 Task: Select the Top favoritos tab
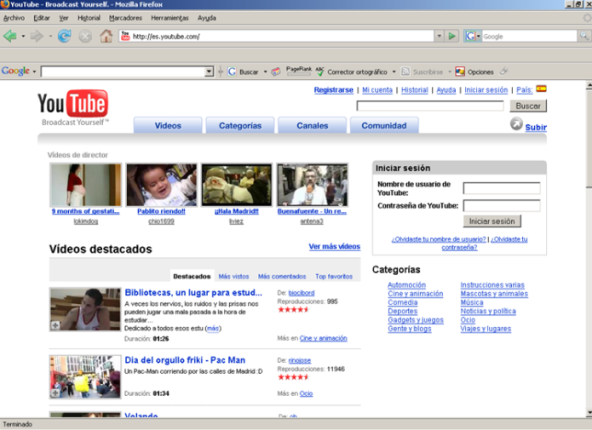(334, 276)
